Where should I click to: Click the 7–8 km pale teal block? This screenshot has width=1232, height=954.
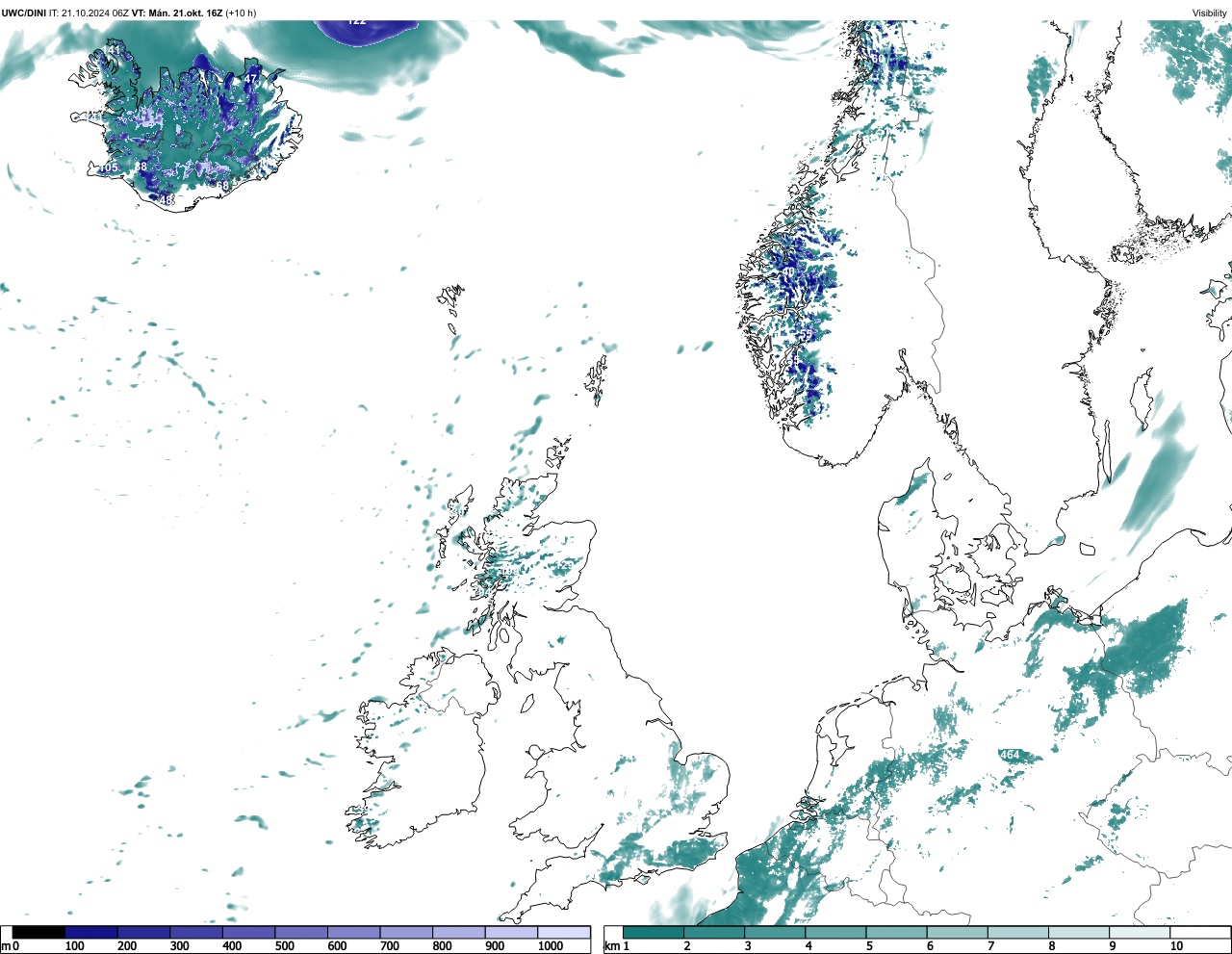coord(1018,932)
